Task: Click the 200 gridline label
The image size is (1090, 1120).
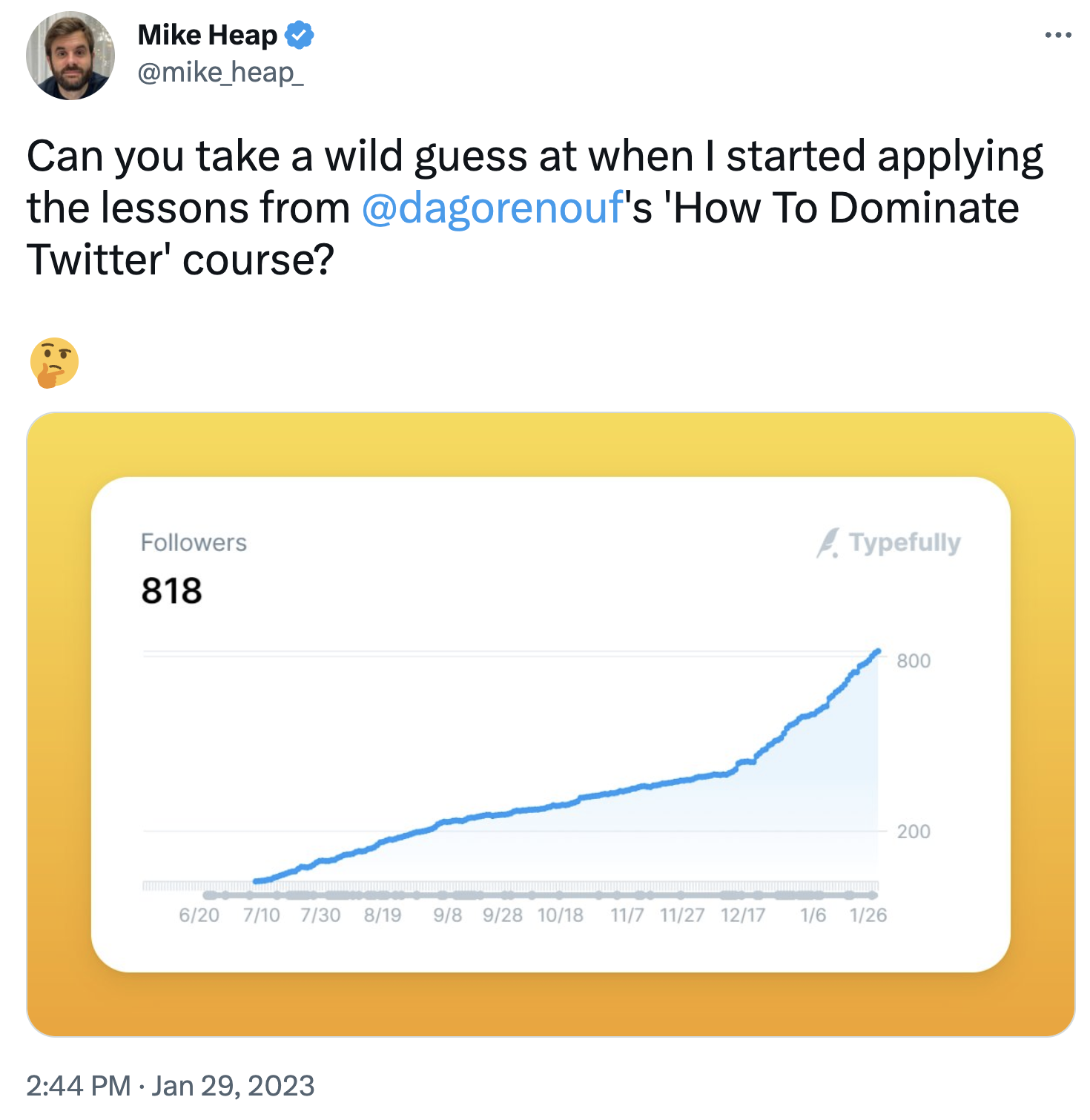Action: [x=914, y=831]
